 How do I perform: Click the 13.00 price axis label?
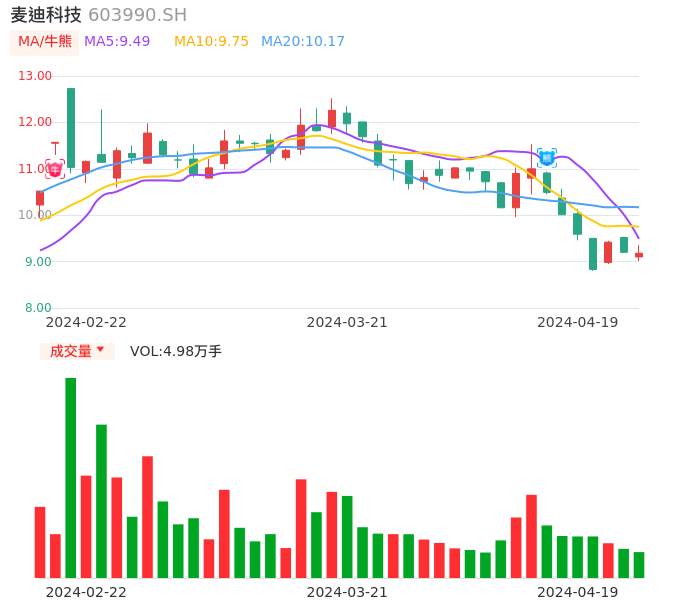[x=35, y=76]
